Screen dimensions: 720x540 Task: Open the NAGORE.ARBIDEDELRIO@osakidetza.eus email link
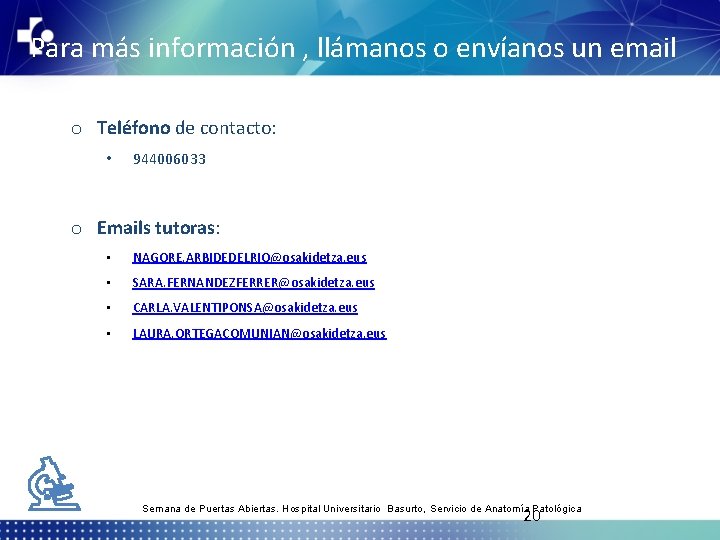pos(249,258)
